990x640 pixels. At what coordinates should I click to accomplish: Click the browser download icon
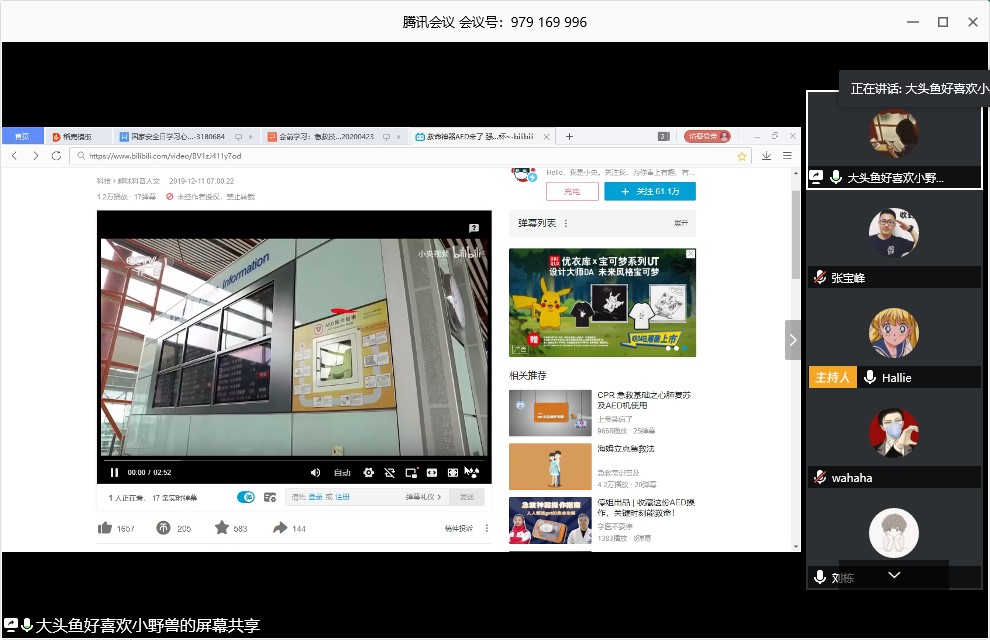point(766,156)
